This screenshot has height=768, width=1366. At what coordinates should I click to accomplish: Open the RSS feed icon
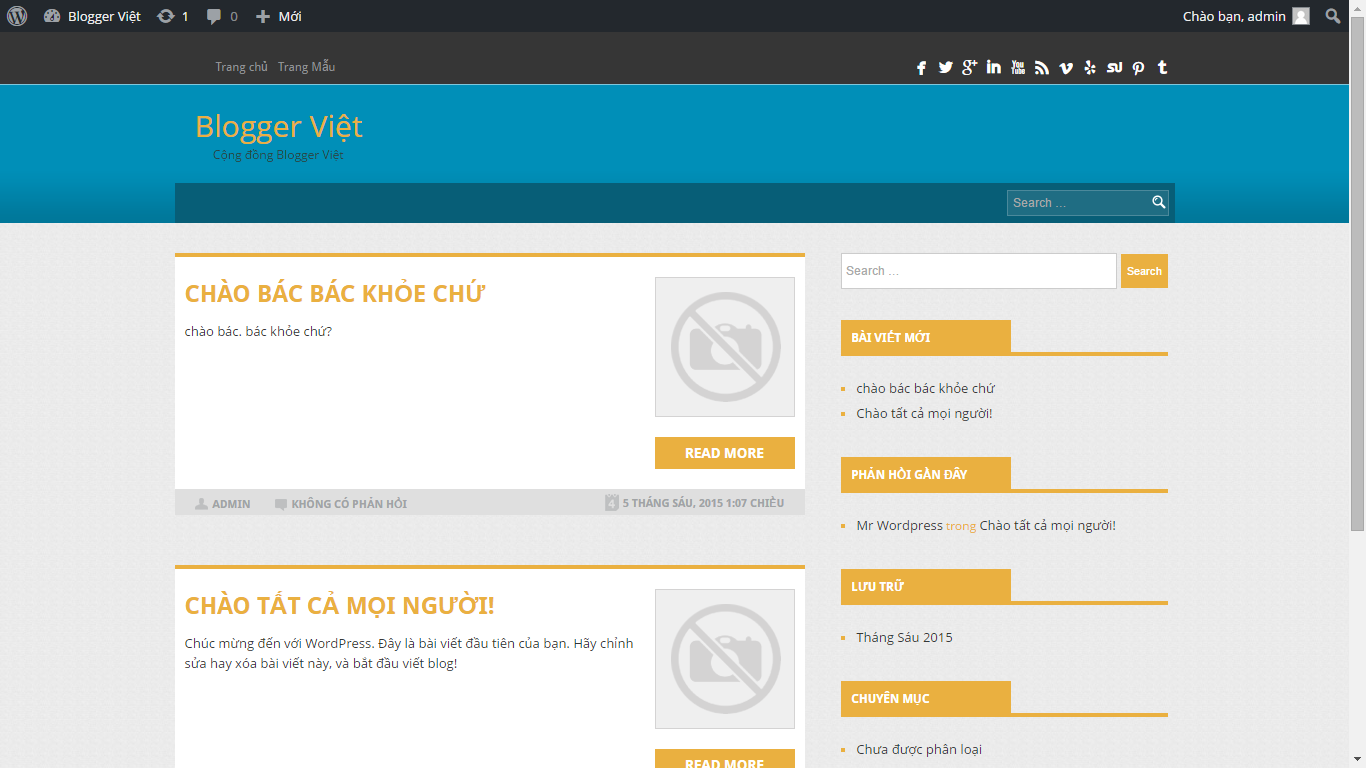tap(1042, 68)
